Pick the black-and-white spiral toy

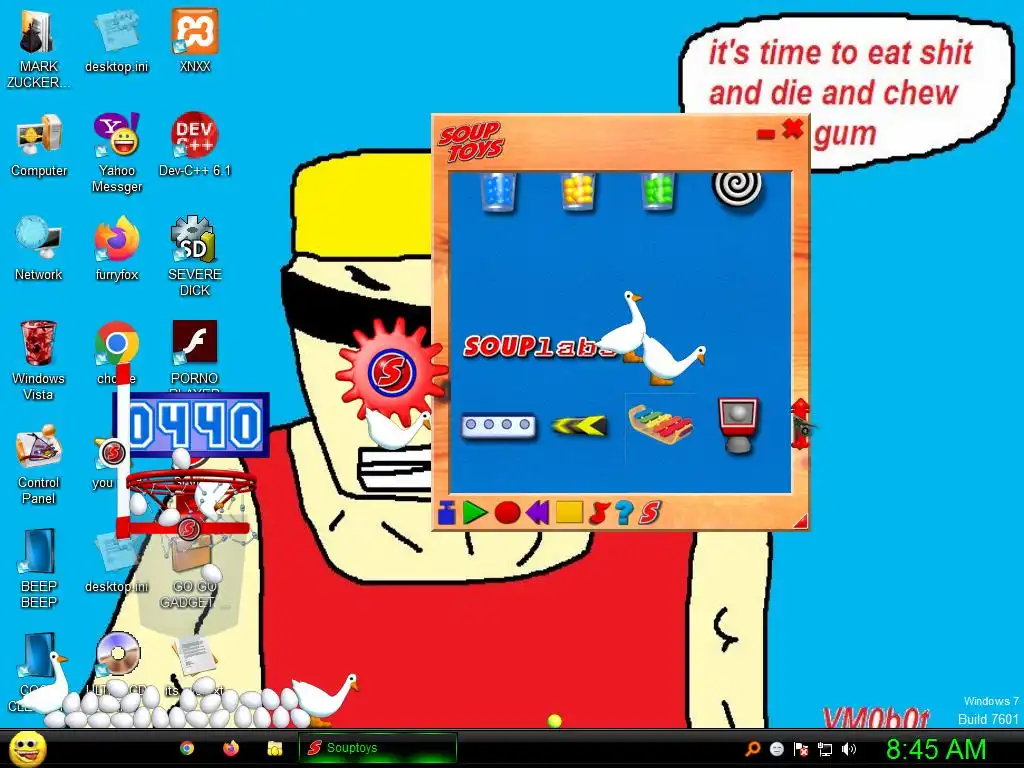pos(737,189)
